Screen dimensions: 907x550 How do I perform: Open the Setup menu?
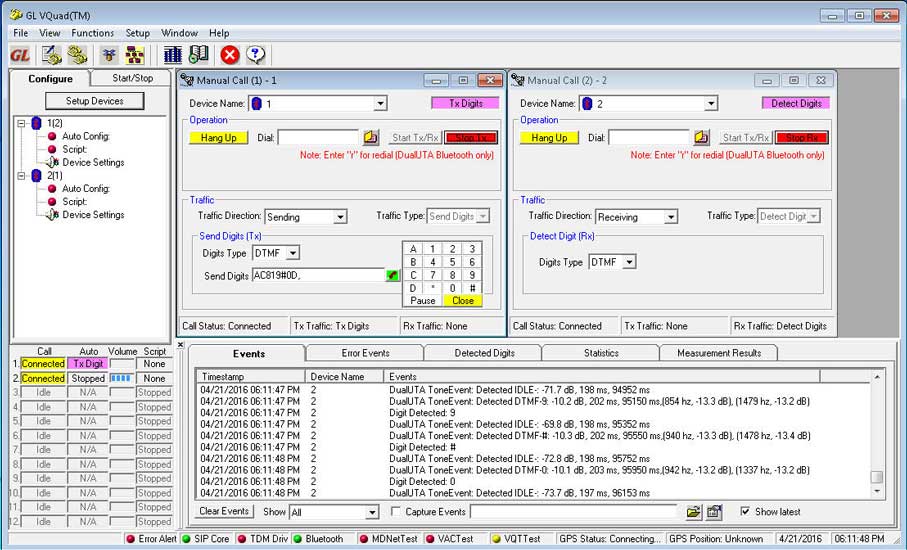click(x=138, y=33)
